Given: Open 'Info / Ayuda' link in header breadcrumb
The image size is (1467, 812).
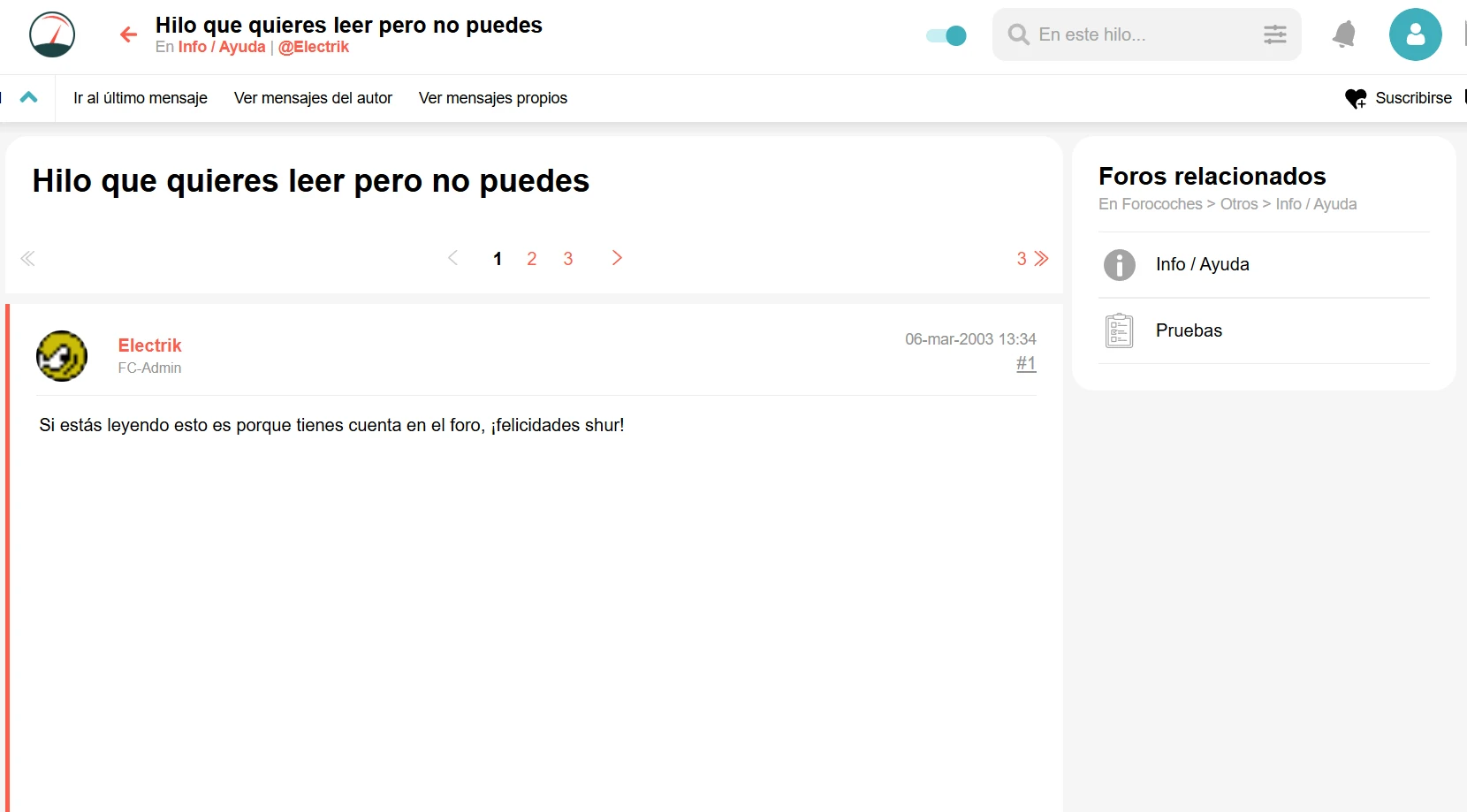Looking at the screenshot, I should click(222, 47).
